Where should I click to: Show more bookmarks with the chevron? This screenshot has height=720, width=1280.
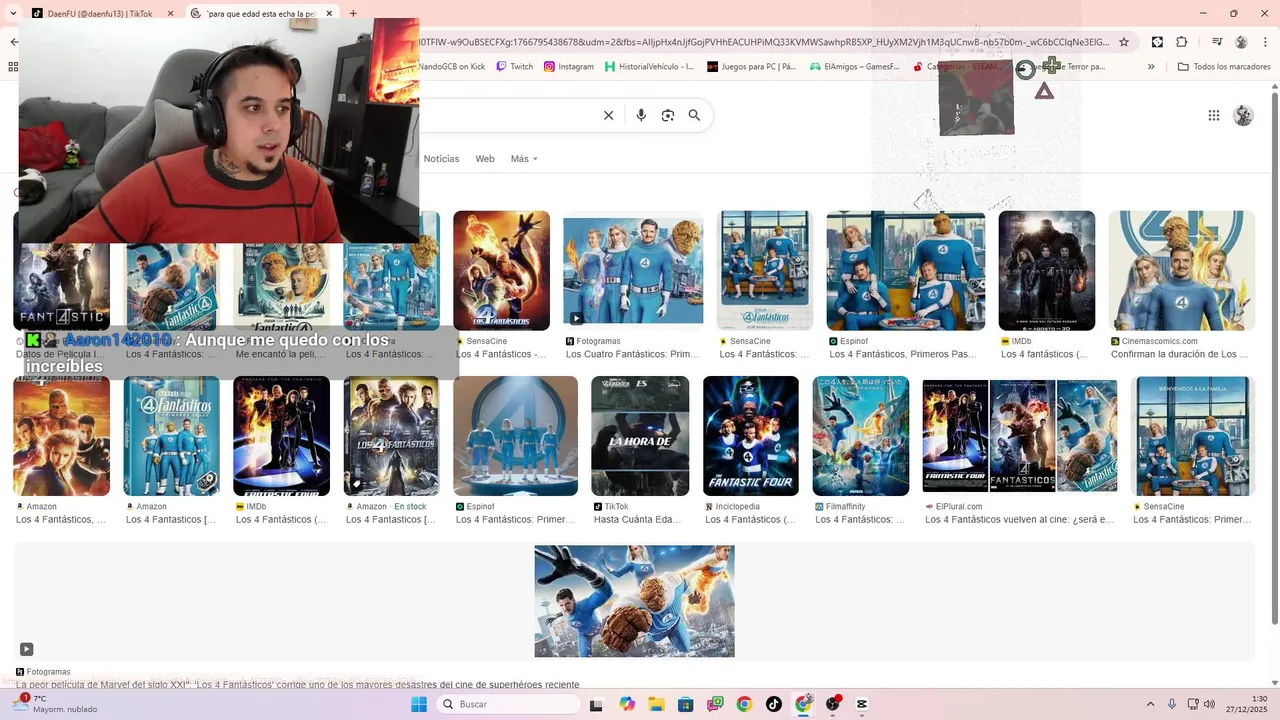[1151, 67]
